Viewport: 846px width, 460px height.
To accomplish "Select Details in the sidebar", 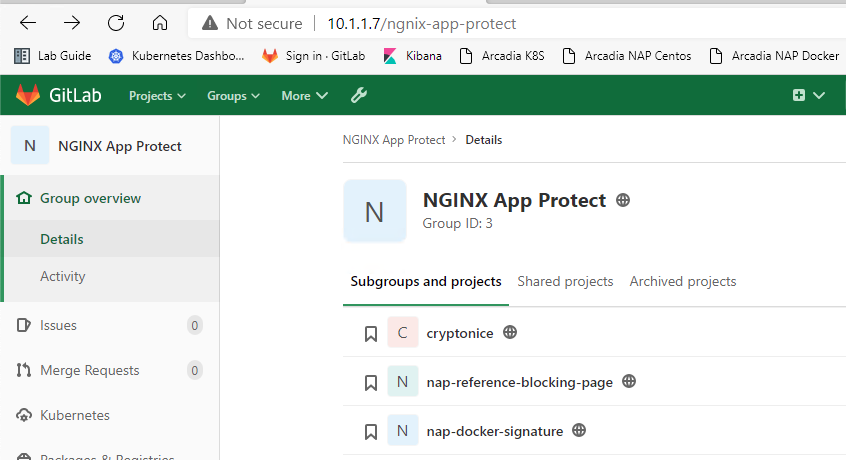I will (62, 239).
